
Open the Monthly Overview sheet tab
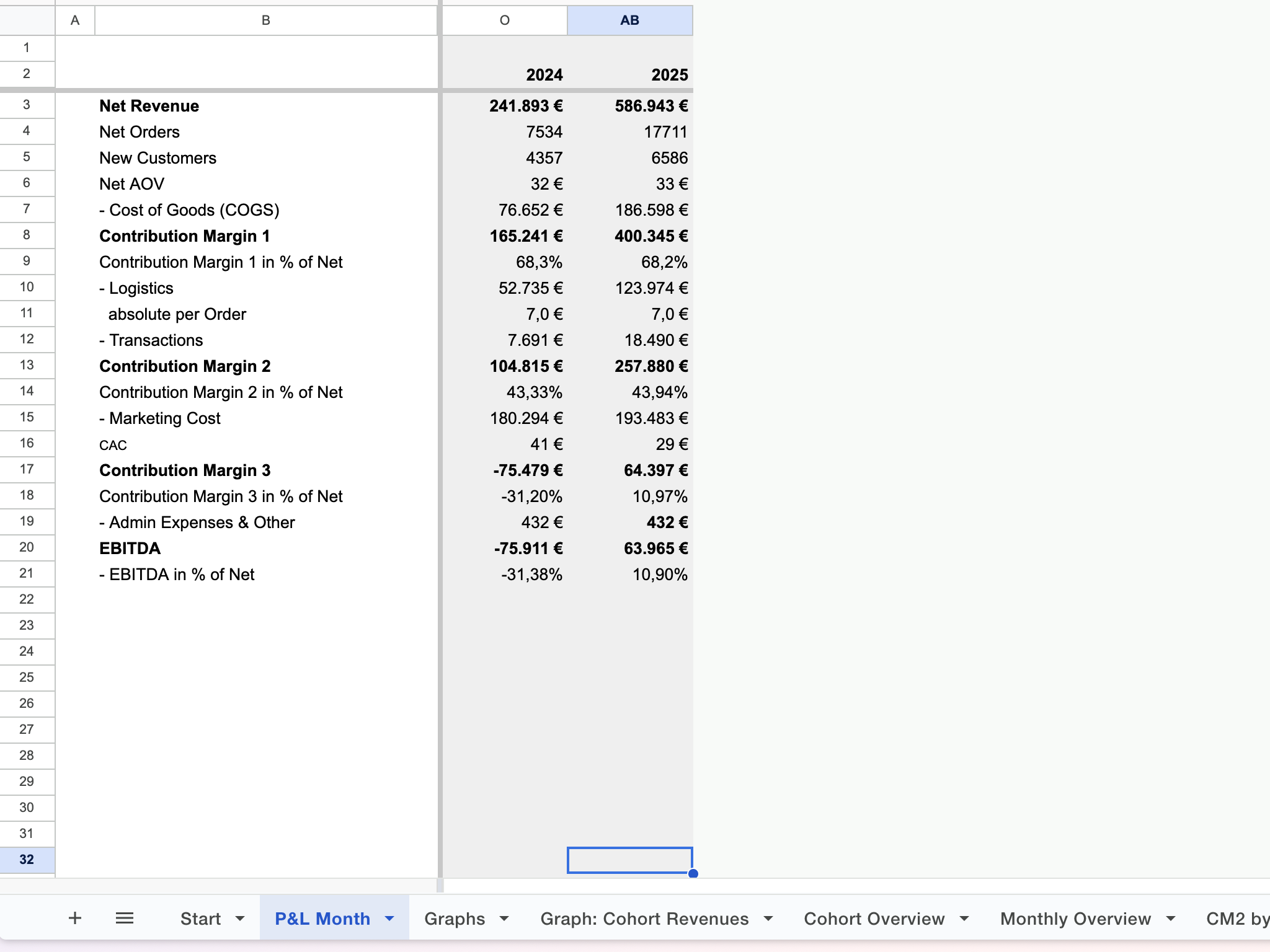1075,919
